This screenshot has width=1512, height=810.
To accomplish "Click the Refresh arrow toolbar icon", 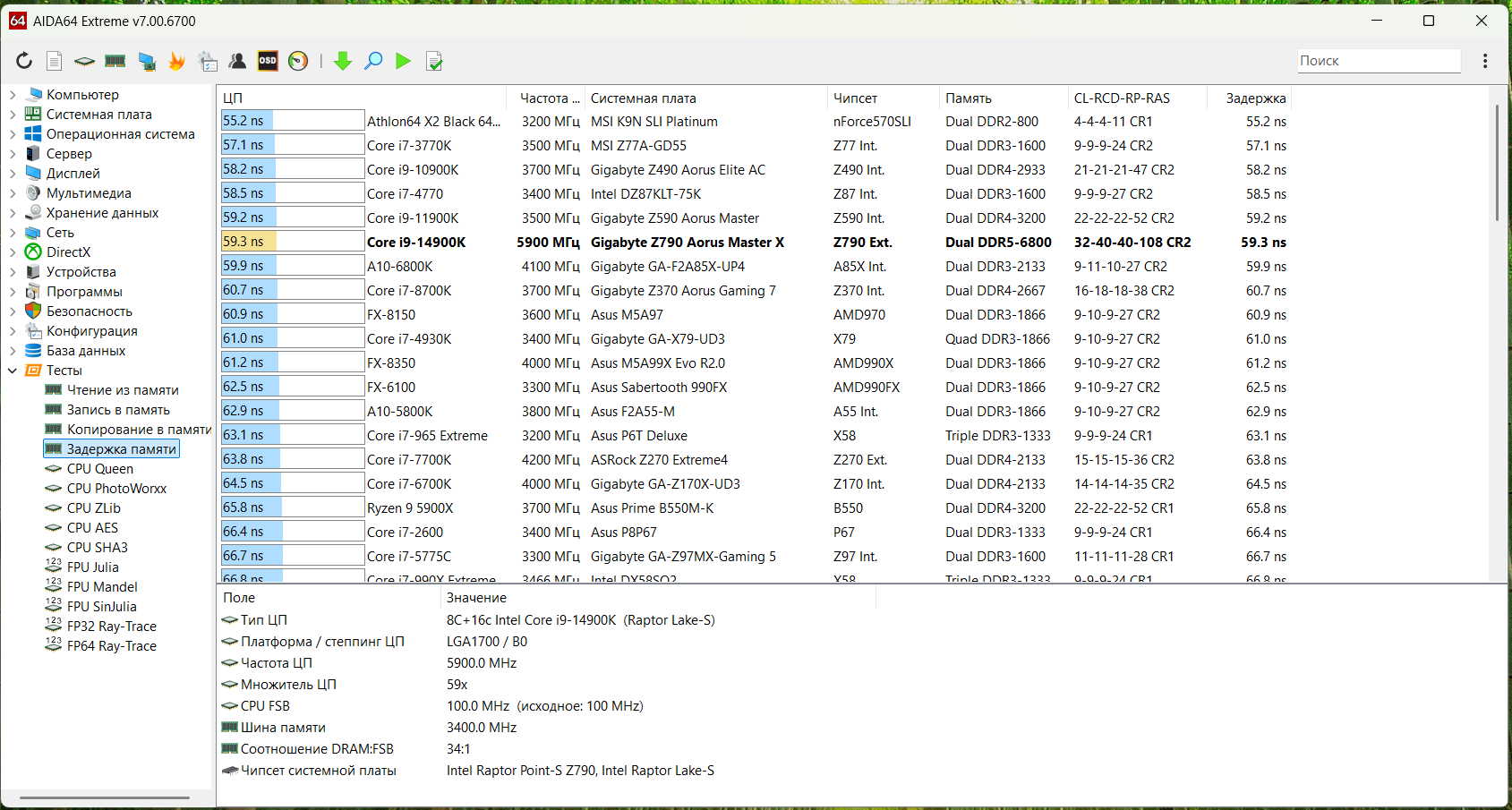I will pos(24,61).
